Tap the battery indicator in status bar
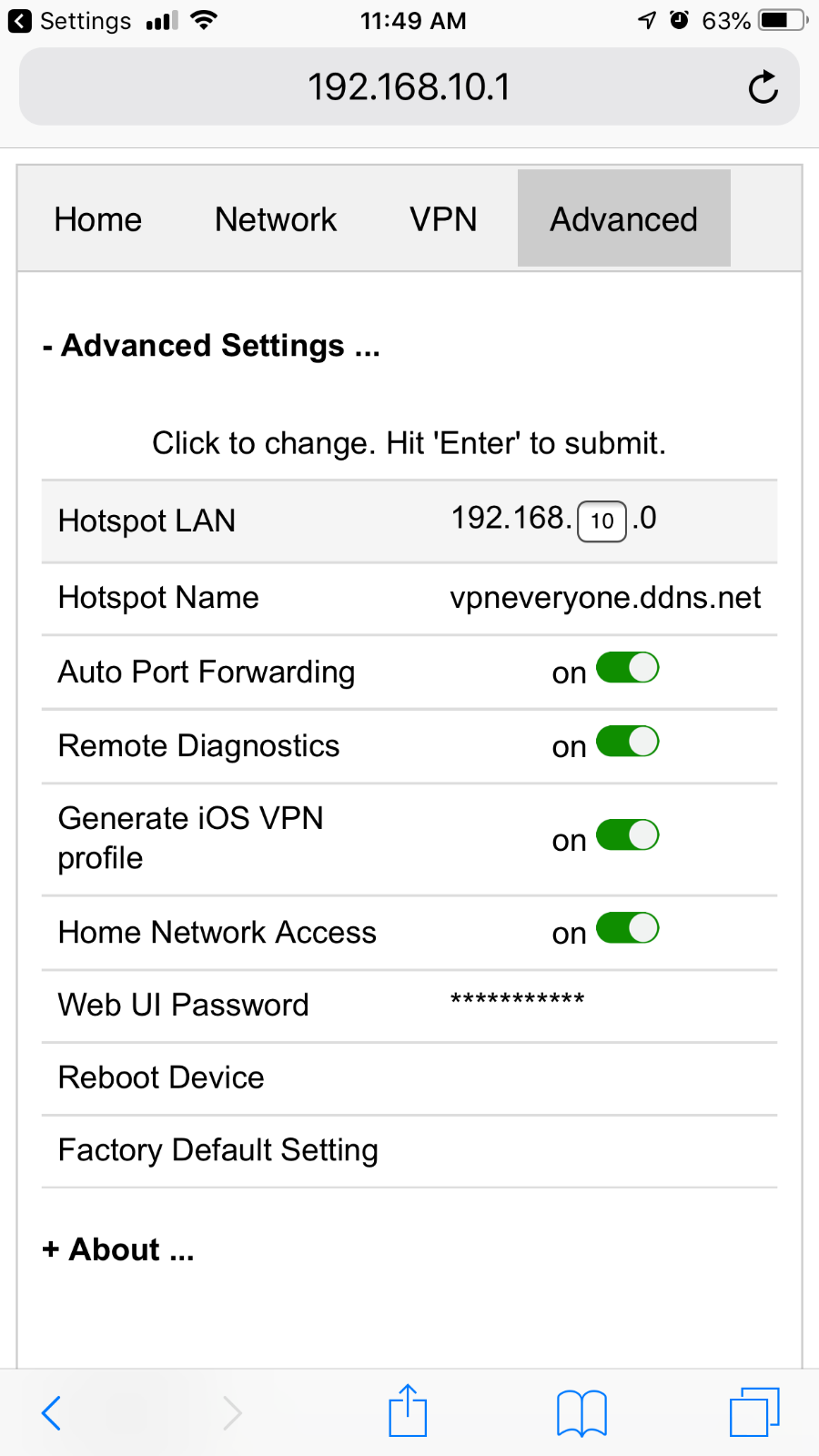The image size is (819, 1456). point(784,20)
